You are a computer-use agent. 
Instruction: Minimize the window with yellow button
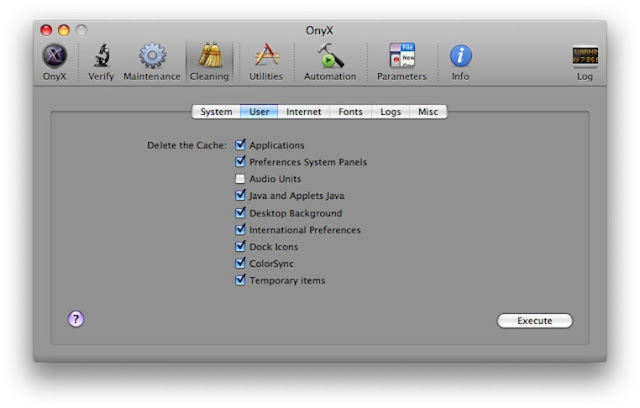click(x=64, y=30)
